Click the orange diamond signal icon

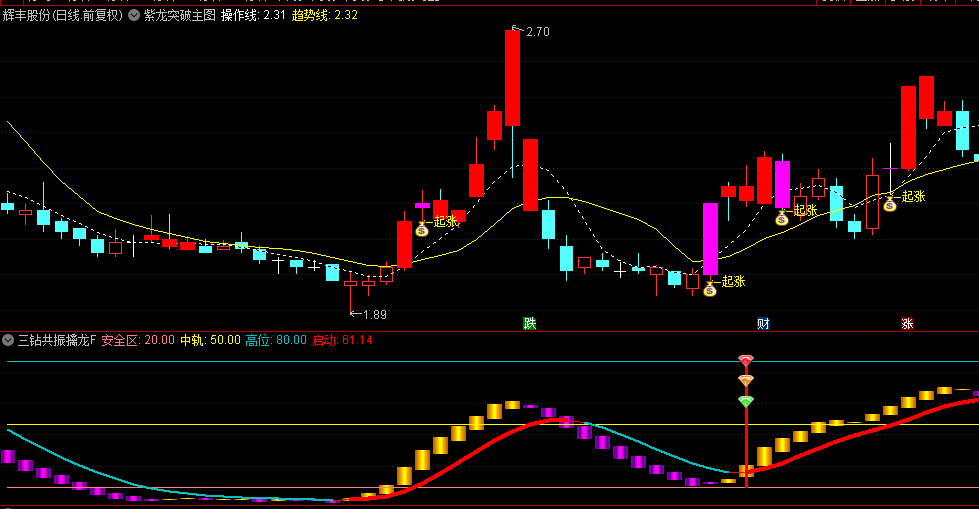coord(746,380)
